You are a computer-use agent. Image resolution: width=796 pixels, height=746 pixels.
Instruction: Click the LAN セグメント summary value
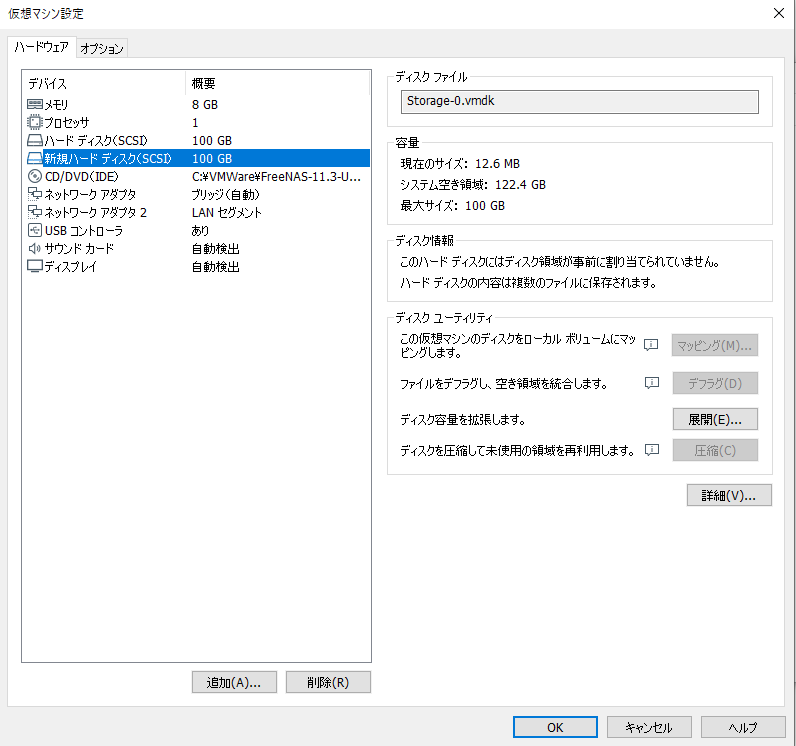pos(226,212)
